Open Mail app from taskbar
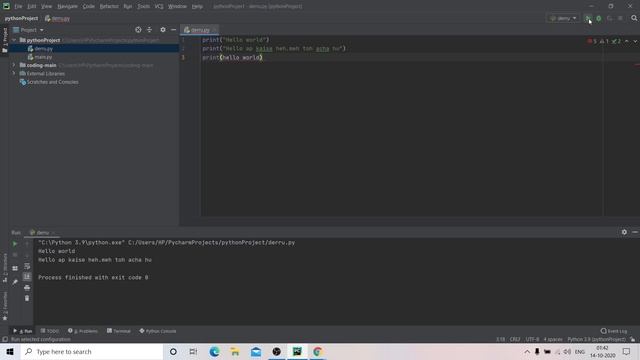Viewport: 640px width, 360px height. coord(256,351)
